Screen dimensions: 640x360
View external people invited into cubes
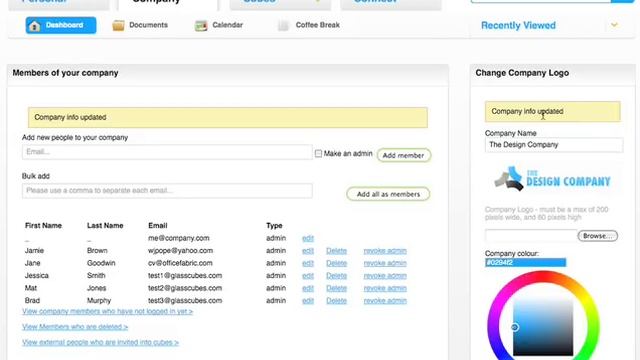pos(100,342)
